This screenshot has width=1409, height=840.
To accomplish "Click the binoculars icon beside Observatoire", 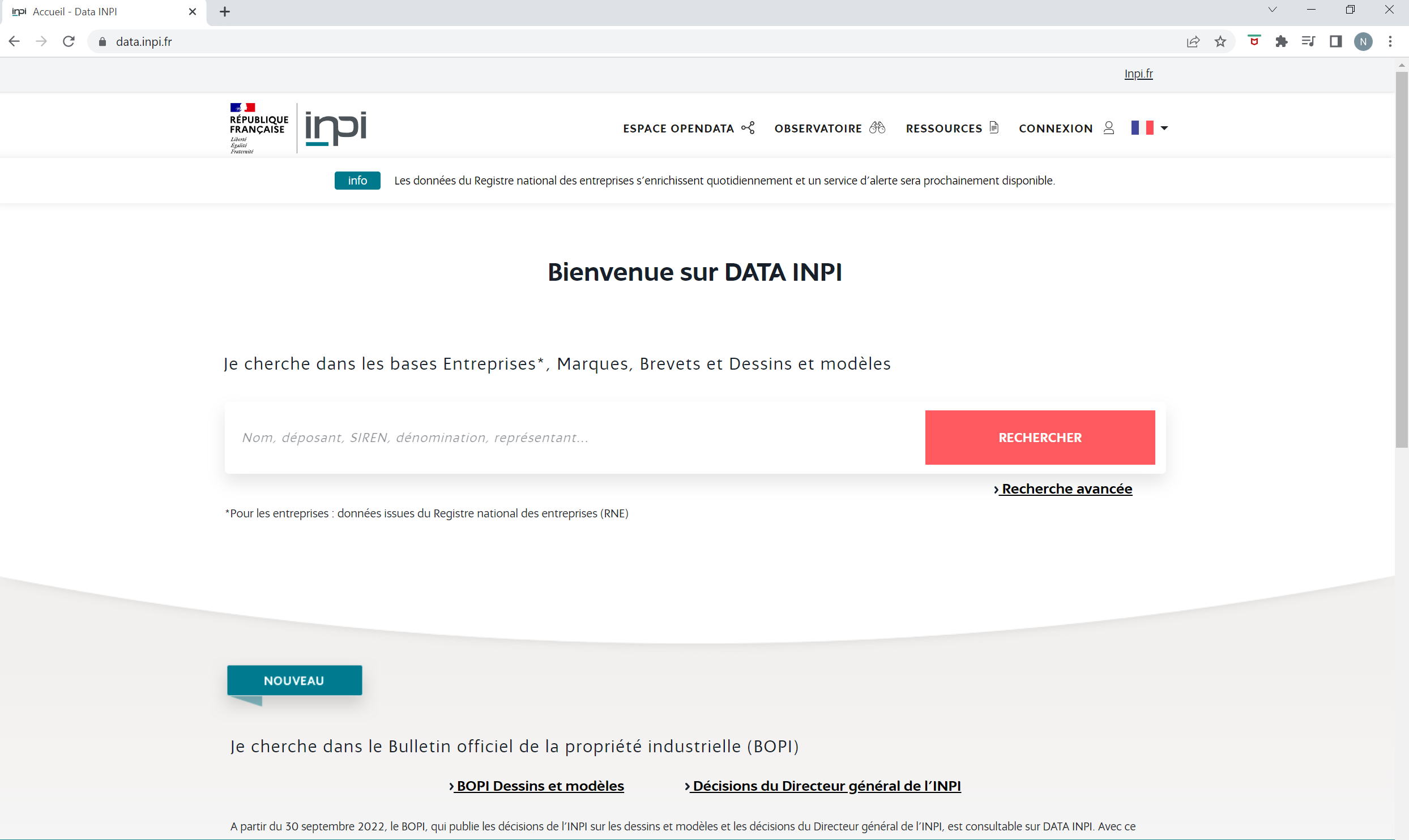I will click(x=877, y=127).
